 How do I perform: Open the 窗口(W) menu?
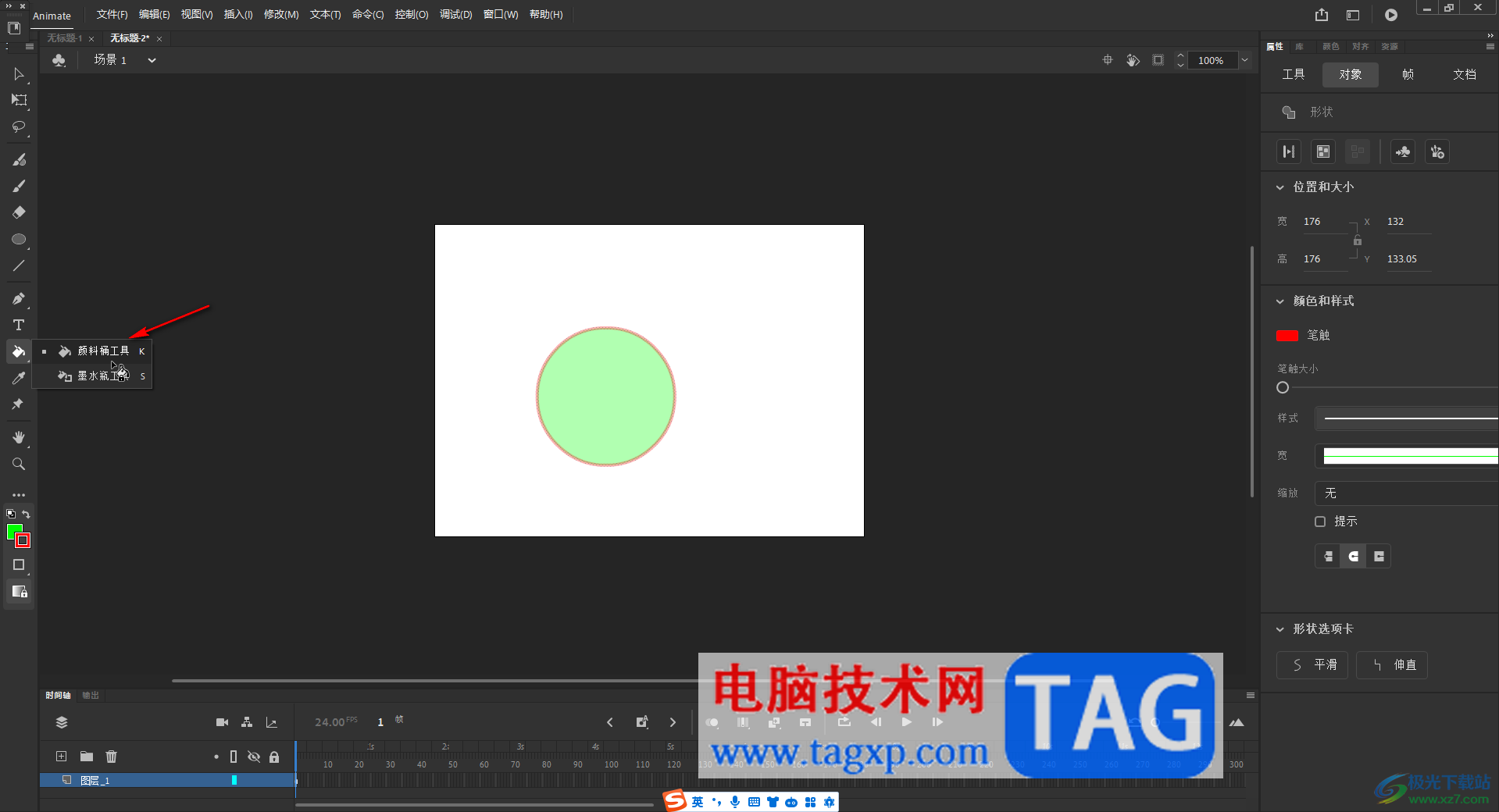(501, 15)
